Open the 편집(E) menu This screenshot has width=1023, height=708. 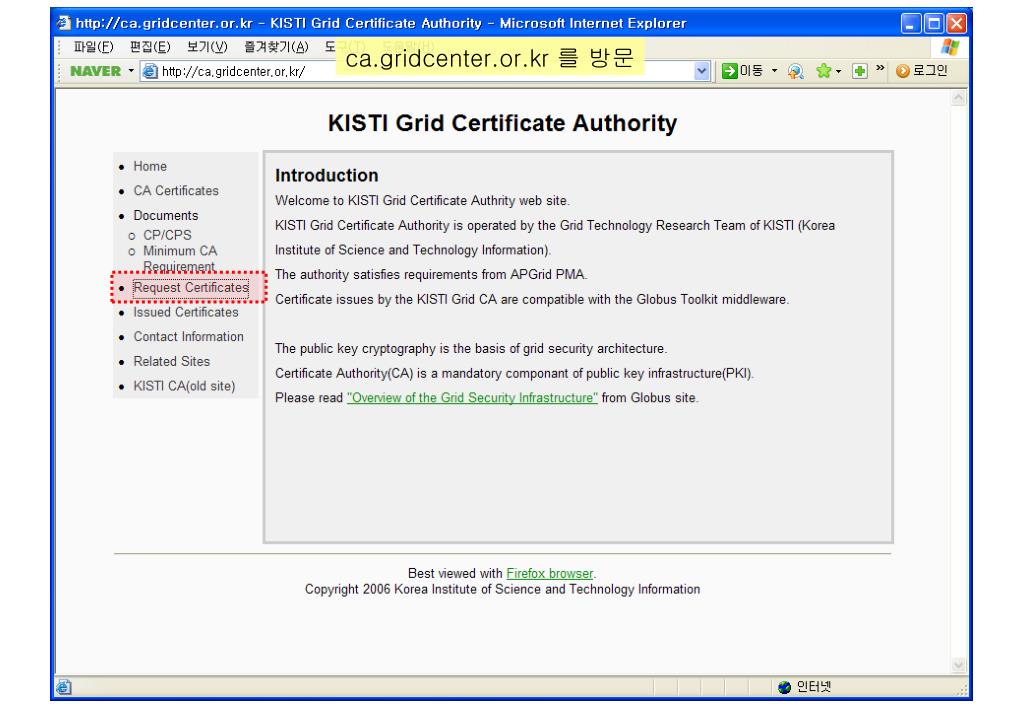point(150,47)
